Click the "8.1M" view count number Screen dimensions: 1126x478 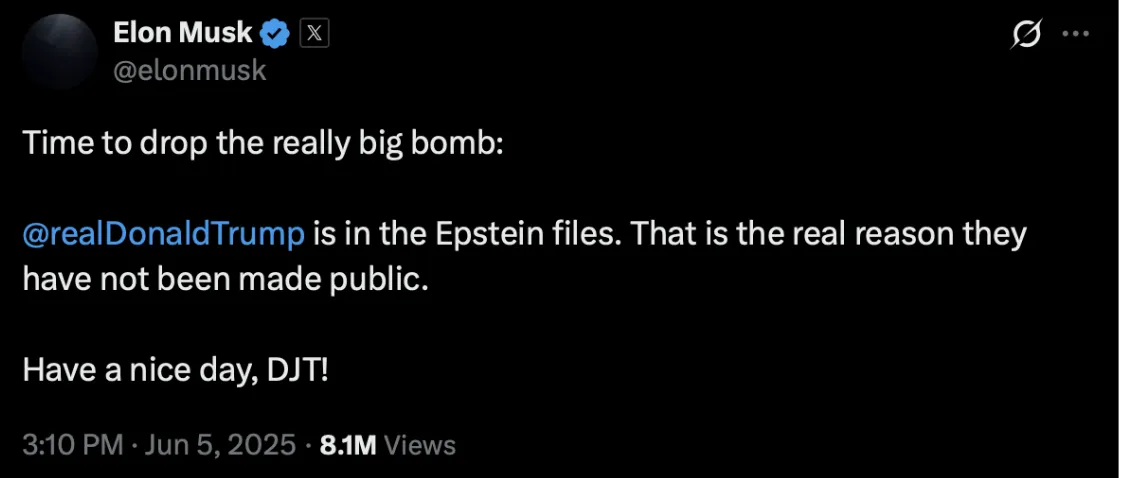coord(347,444)
